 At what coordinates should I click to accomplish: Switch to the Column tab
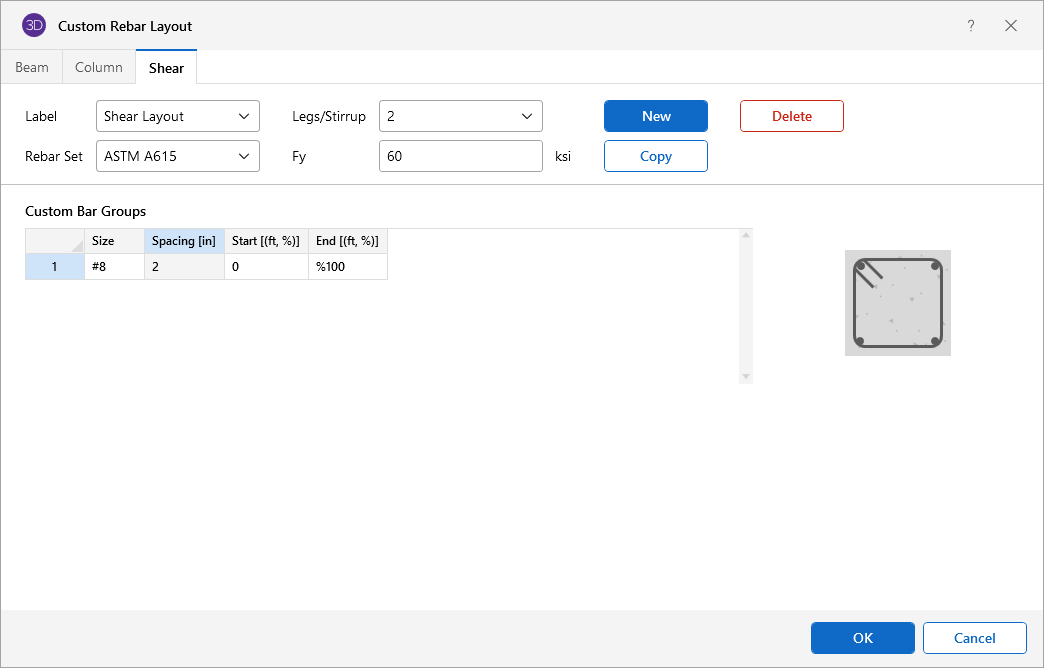[x=99, y=67]
